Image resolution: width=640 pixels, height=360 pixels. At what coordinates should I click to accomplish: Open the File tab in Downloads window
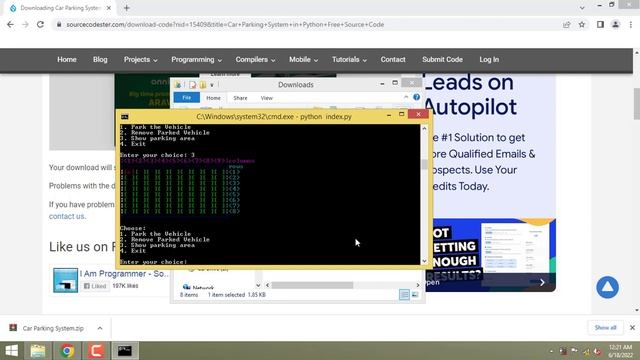pyautogui.click(x=187, y=98)
